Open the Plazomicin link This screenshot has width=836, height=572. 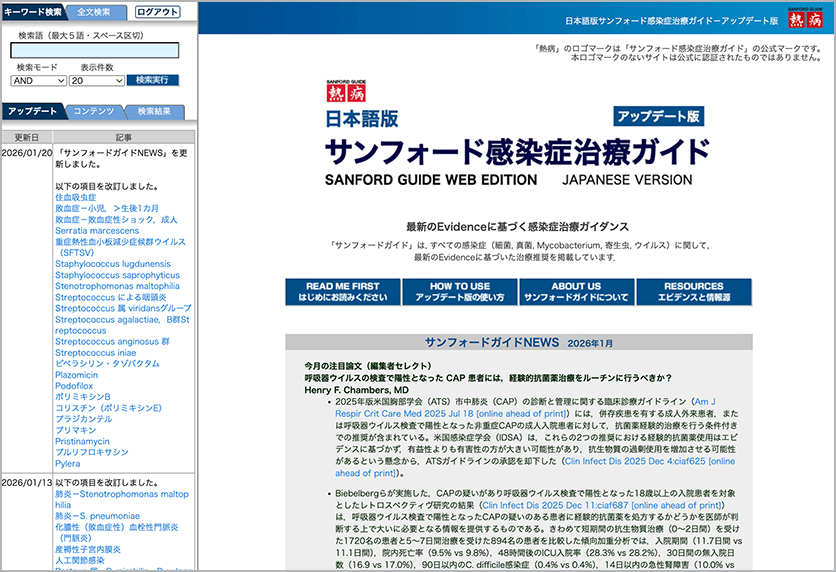tap(76, 375)
